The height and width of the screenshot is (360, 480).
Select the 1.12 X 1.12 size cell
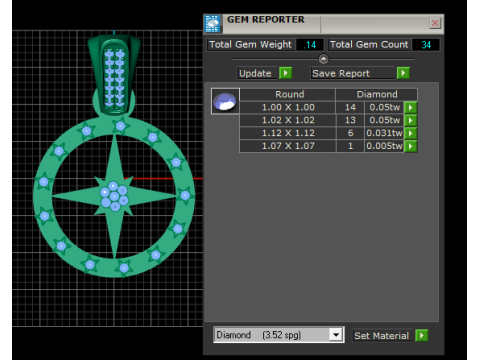288,133
